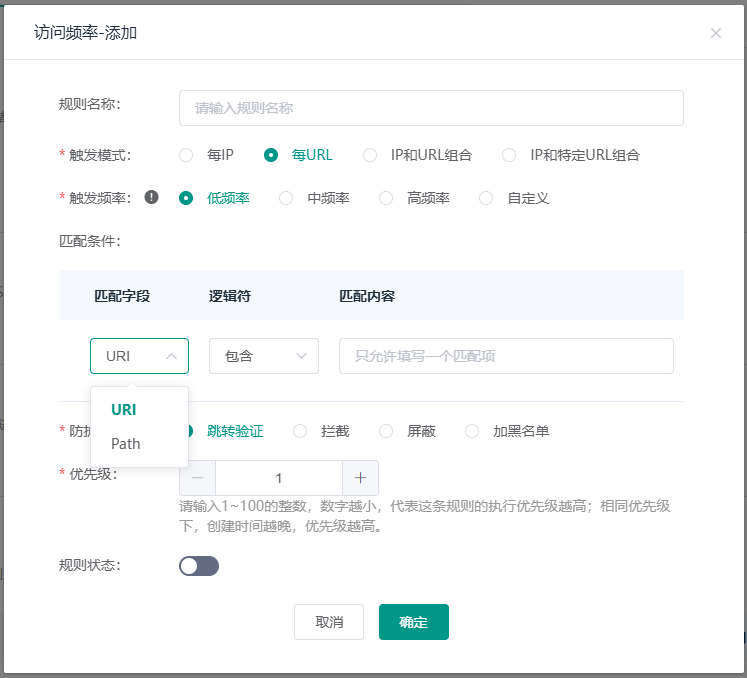Click the 匹配内容 text field

click(506, 356)
